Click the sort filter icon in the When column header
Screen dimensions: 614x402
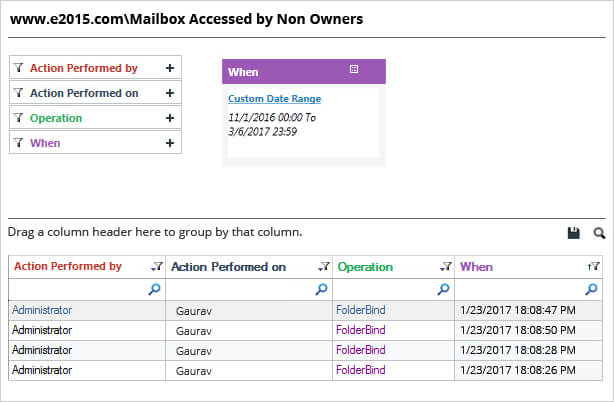click(x=594, y=267)
